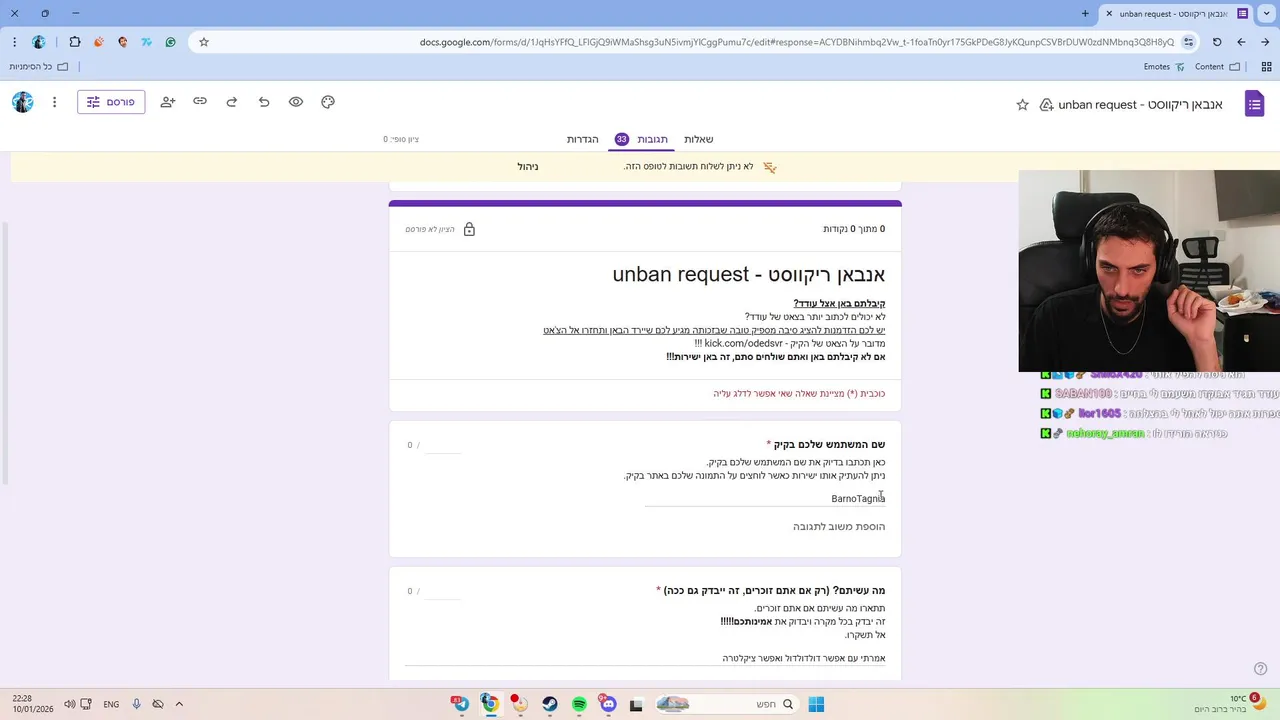This screenshot has height=720, width=1280.
Task: Edit score field for 'מה עשיתם' question
Action: (x=443, y=591)
